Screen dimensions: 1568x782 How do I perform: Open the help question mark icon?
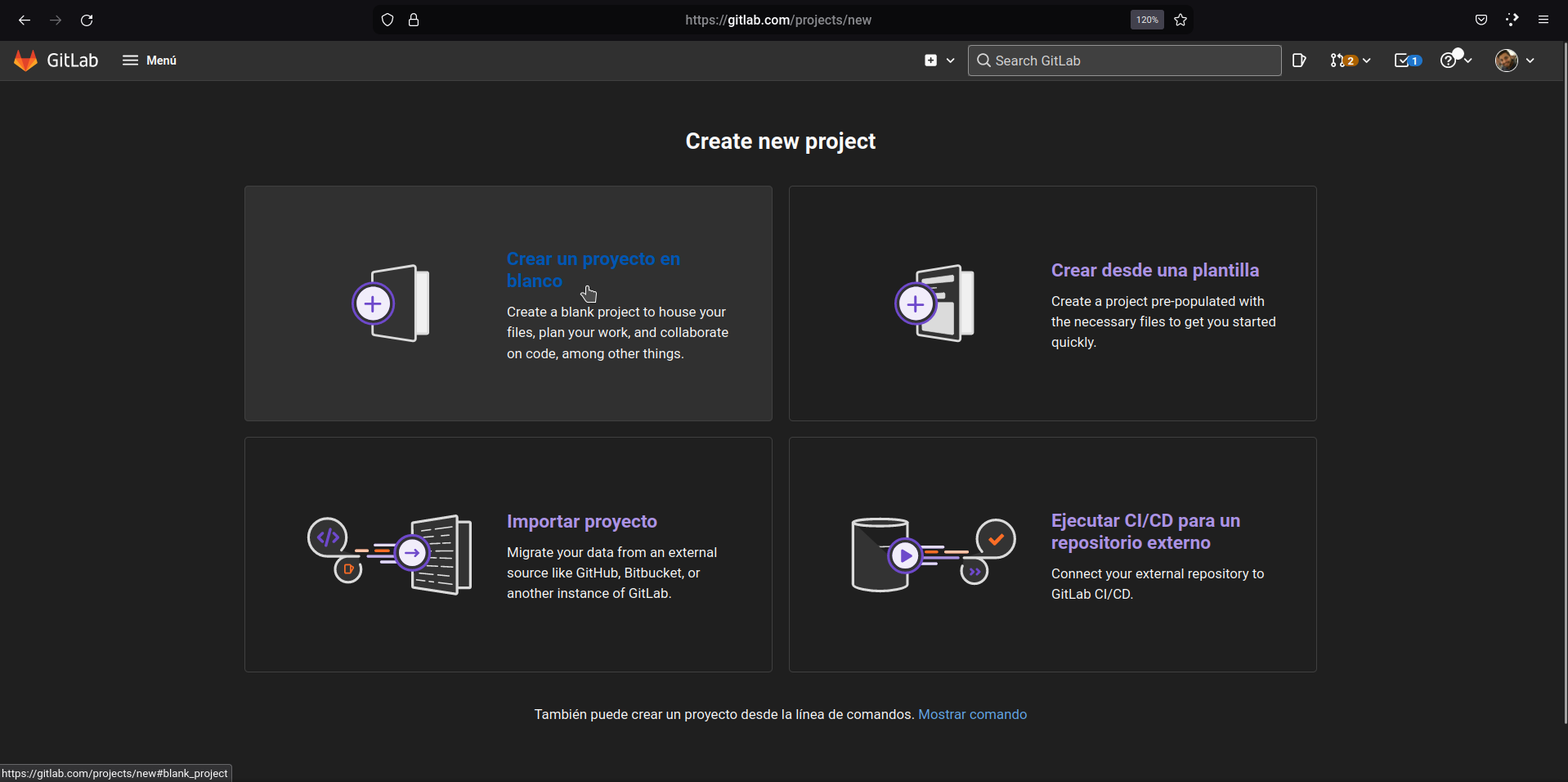pos(1449,60)
